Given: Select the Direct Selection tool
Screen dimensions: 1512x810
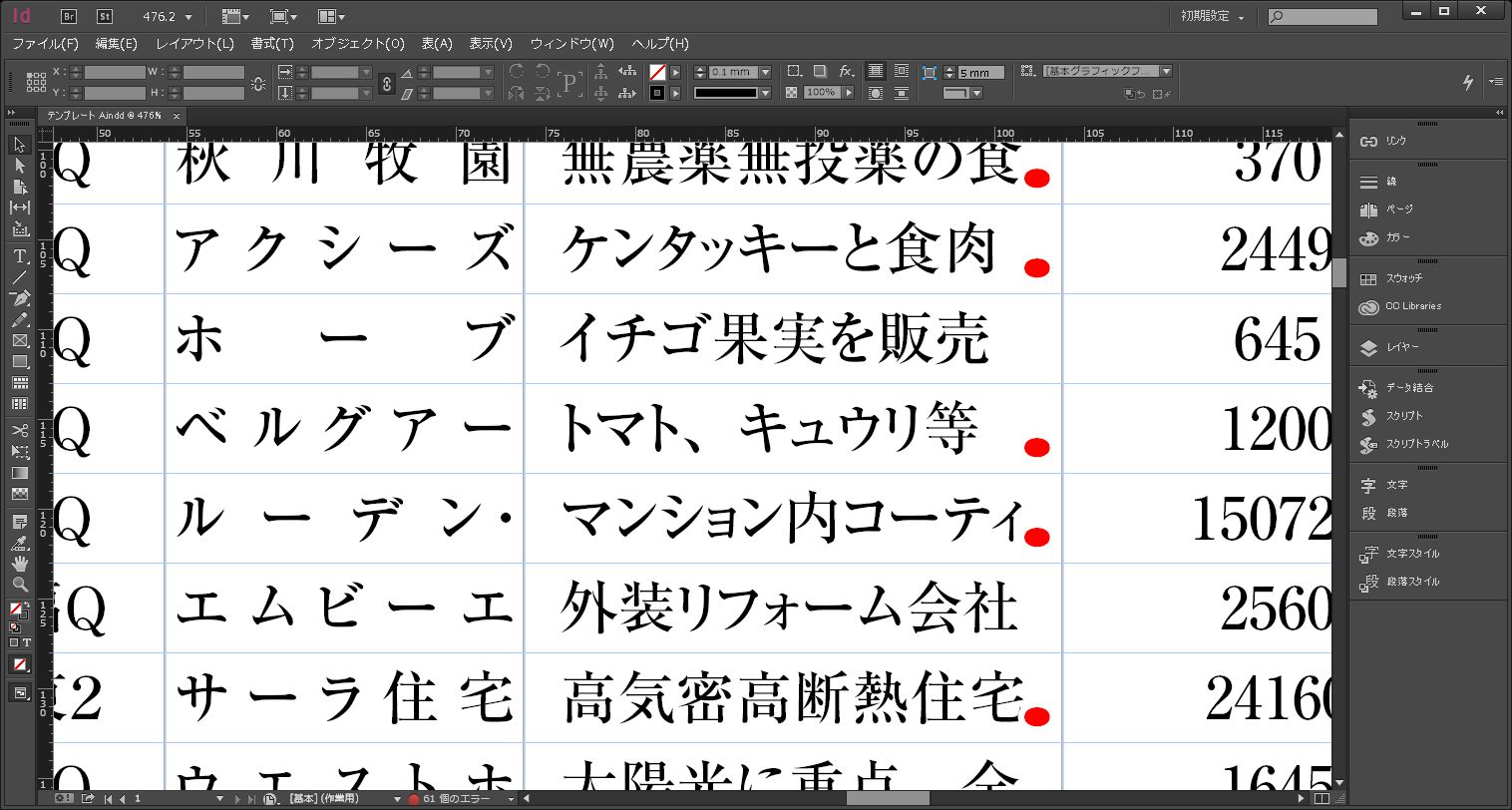Looking at the screenshot, I should (20, 166).
